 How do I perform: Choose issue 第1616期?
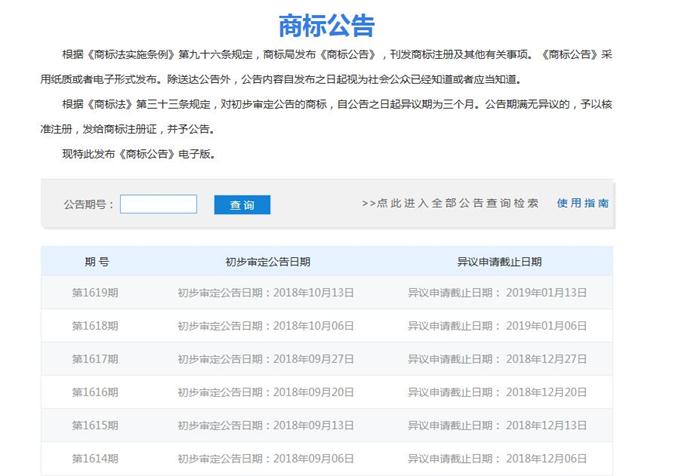pyautogui.click(x=95, y=392)
